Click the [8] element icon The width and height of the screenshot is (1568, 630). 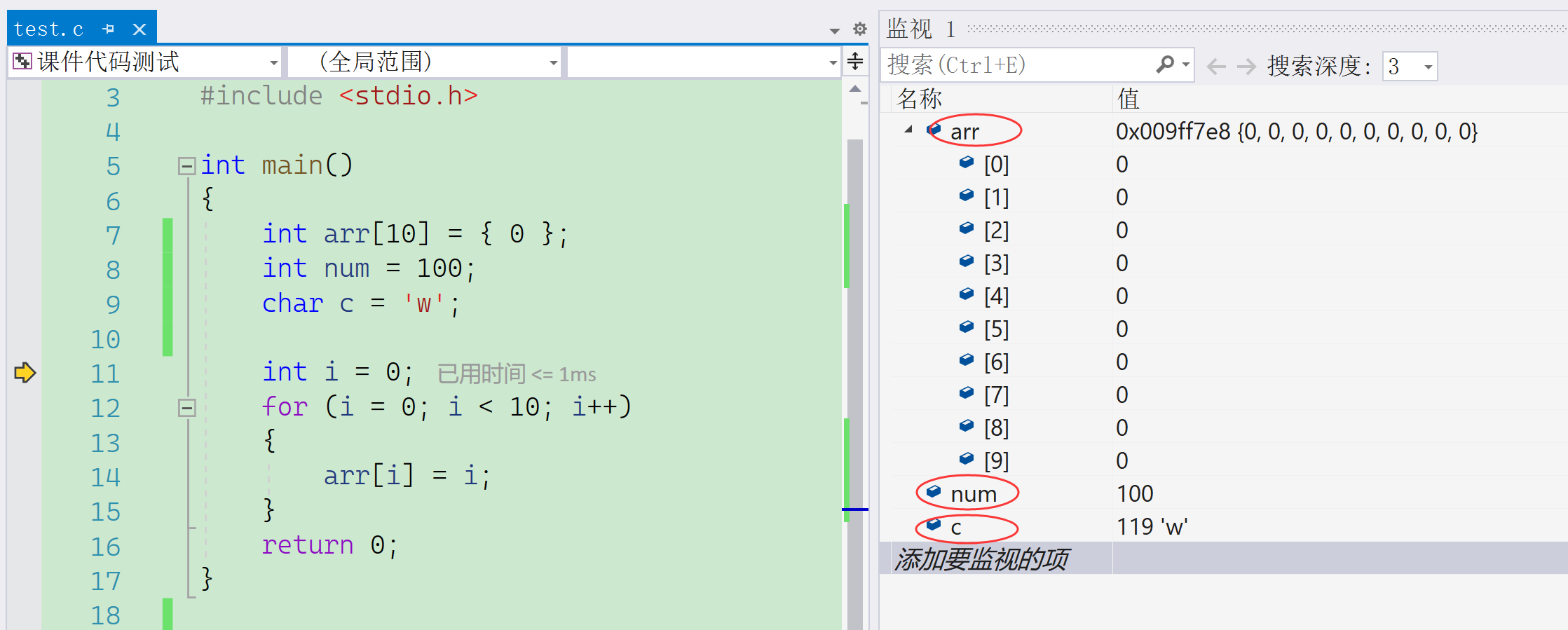[x=967, y=426]
